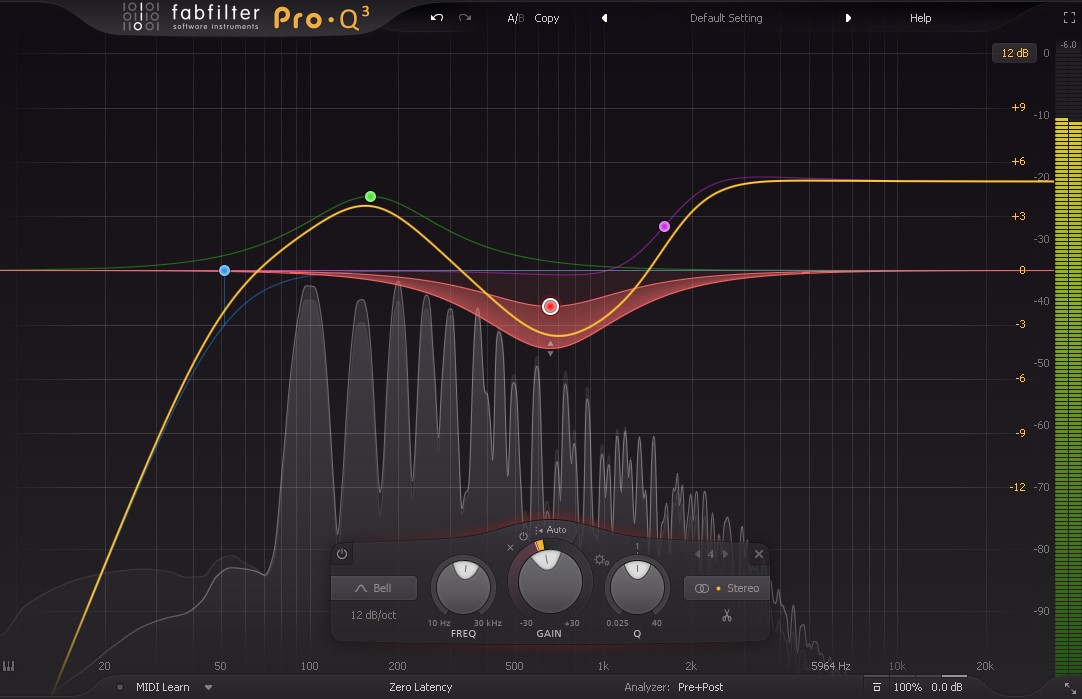Image resolution: width=1082 pixels, height=699 pixels.
Task: Load next preset with right arrow
Action: coord(848,19)
